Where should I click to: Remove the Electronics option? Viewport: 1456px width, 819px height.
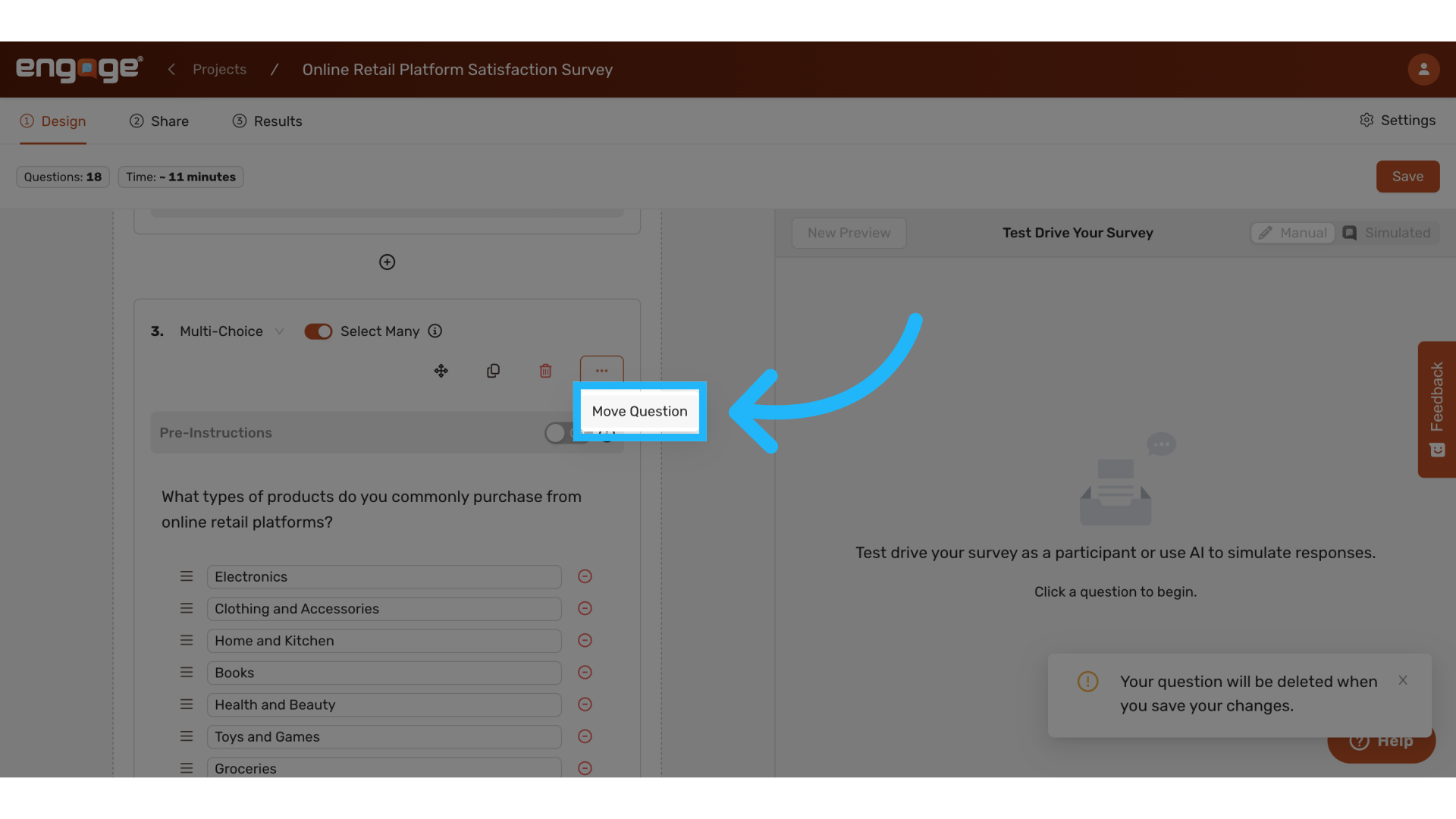(585, 576)
